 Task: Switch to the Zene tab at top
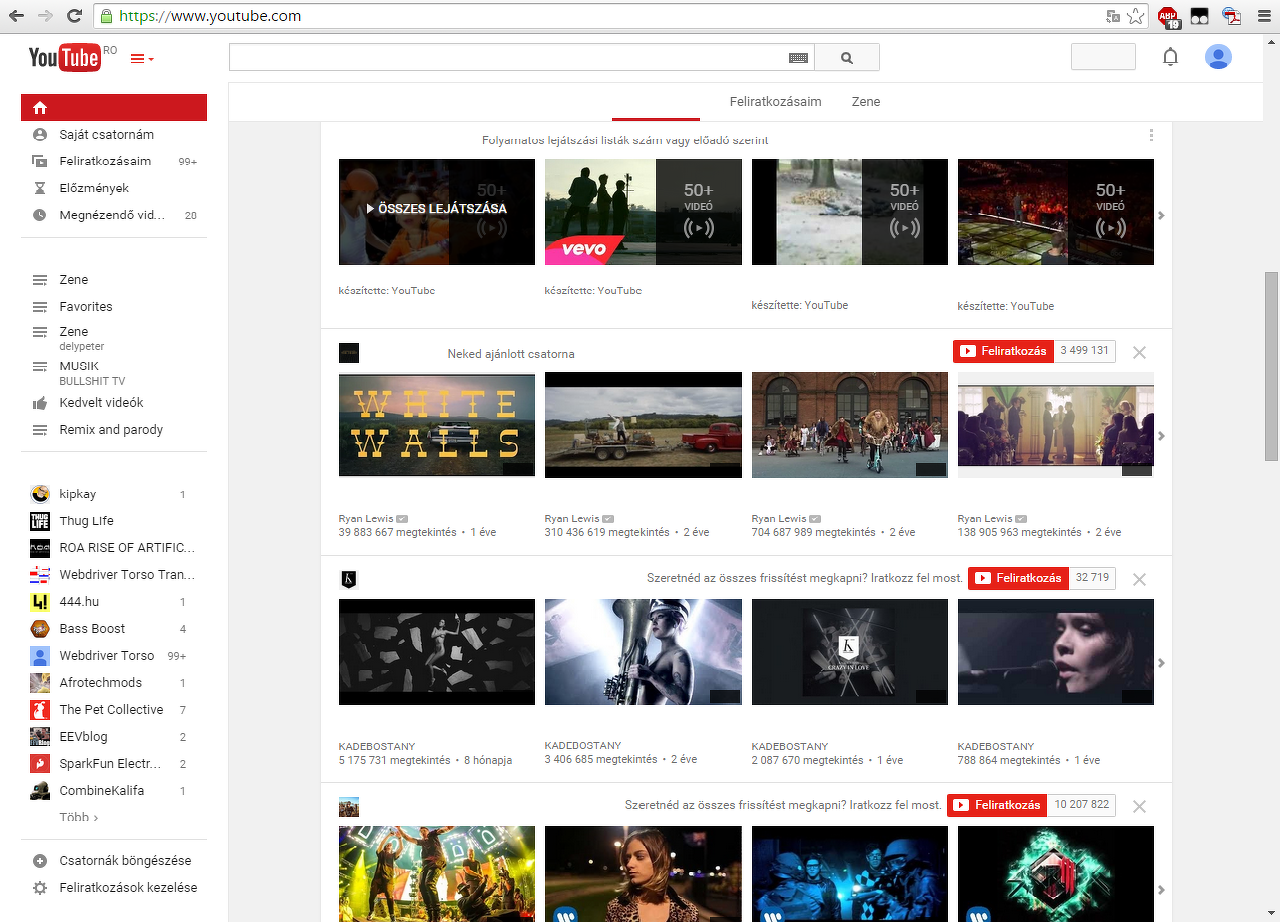point(866,102)
